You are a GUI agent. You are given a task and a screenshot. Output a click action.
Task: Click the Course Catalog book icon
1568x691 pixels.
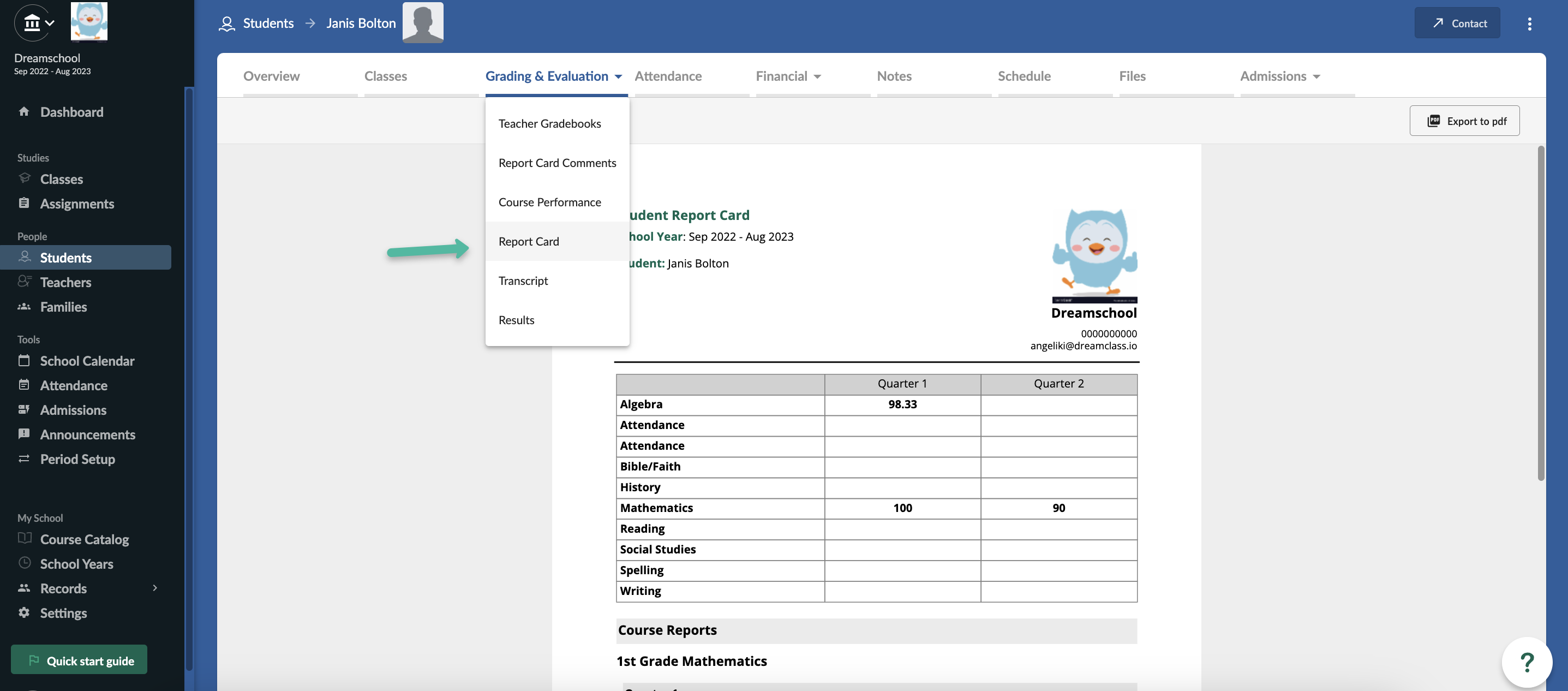25,538
